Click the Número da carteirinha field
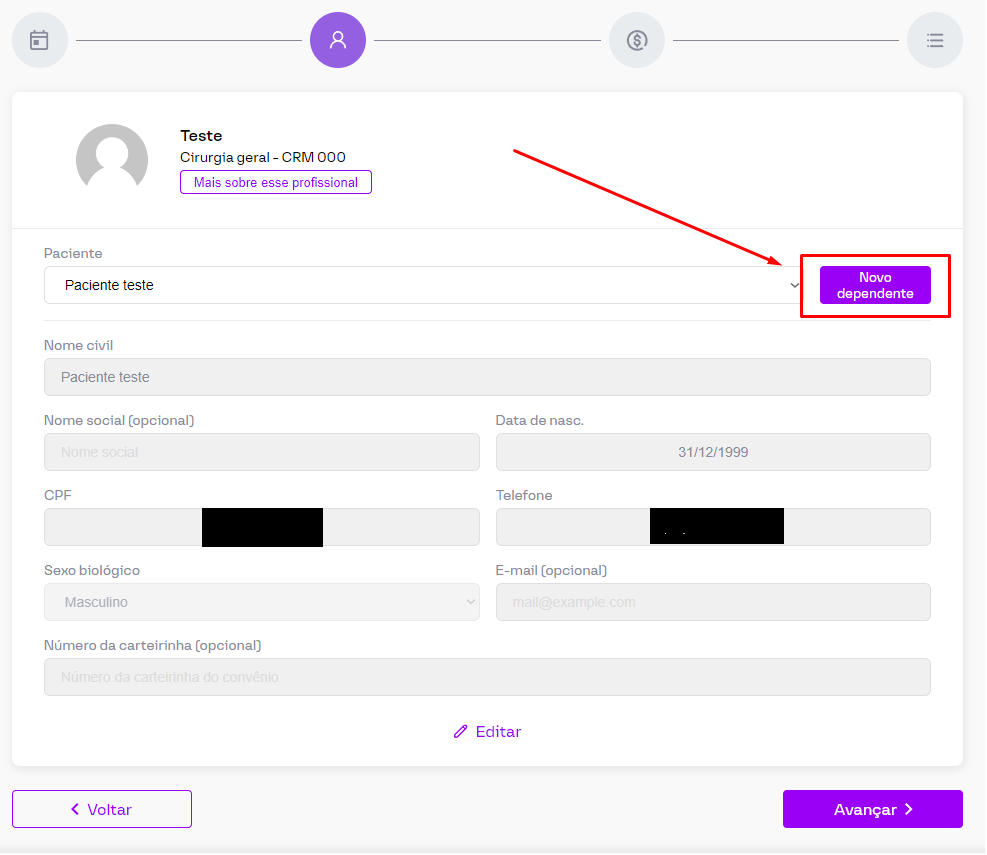Screen dimensions: 987x855 [x=487, y=677]
